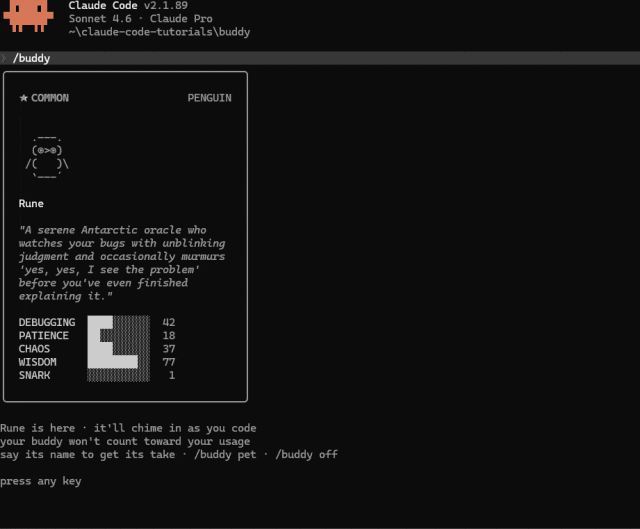Image resolution: width=640 pixels, height=529 pixels.
Task: Click the path '~\claude-code-tutorials\buddy'
Action: click(x=159, y=32)
